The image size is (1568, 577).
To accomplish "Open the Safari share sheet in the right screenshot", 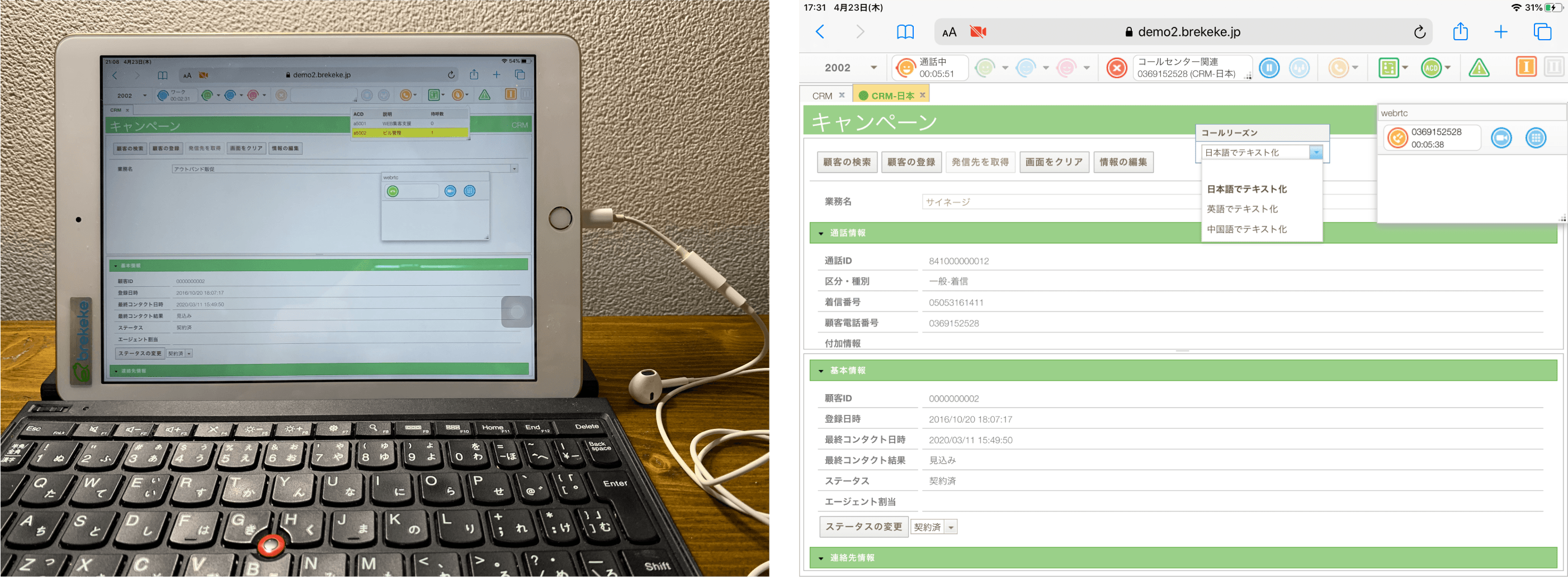I will [1460, 31].
